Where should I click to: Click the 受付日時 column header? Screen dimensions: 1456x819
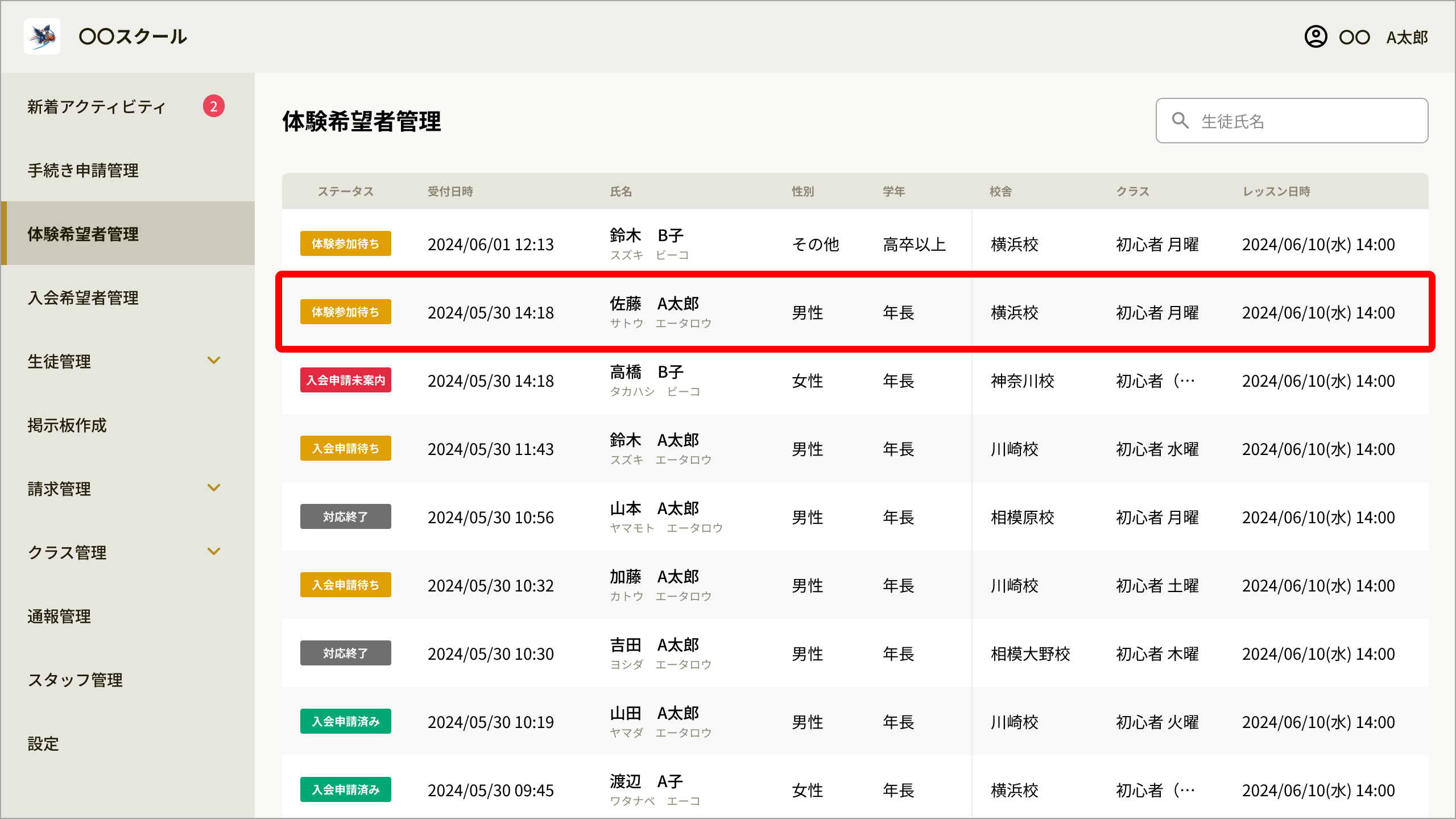(450, 191)
